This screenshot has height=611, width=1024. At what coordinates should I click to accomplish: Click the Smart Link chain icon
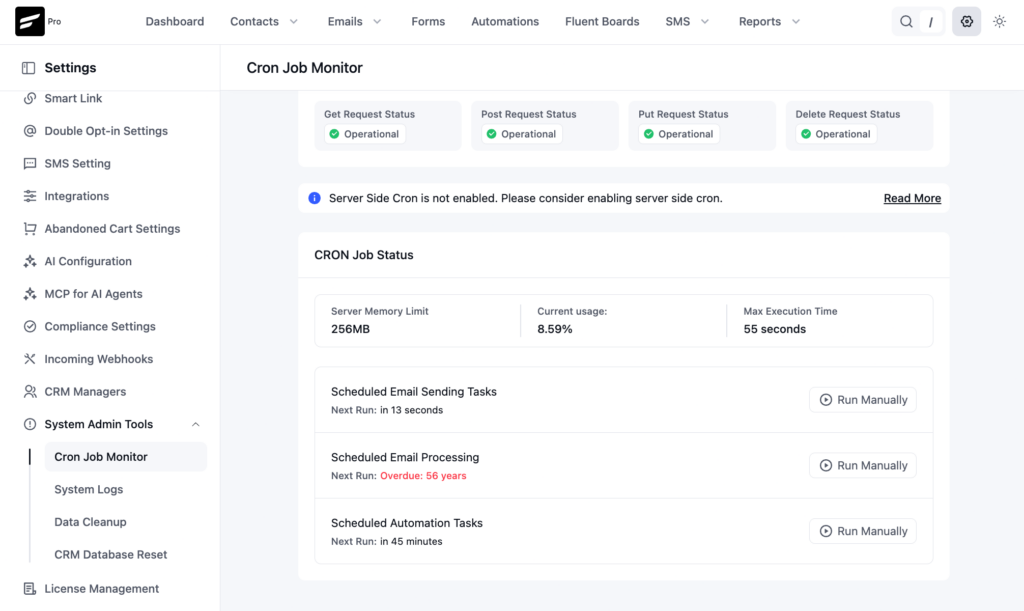(x=29, y=99)
